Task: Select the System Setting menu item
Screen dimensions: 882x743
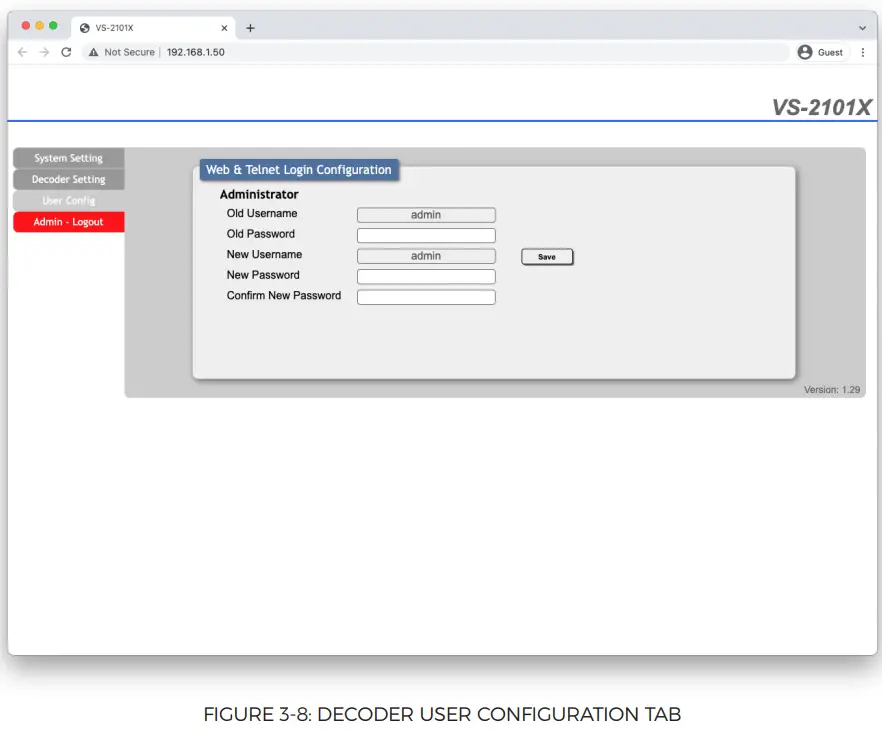Action: pos(68,157)
